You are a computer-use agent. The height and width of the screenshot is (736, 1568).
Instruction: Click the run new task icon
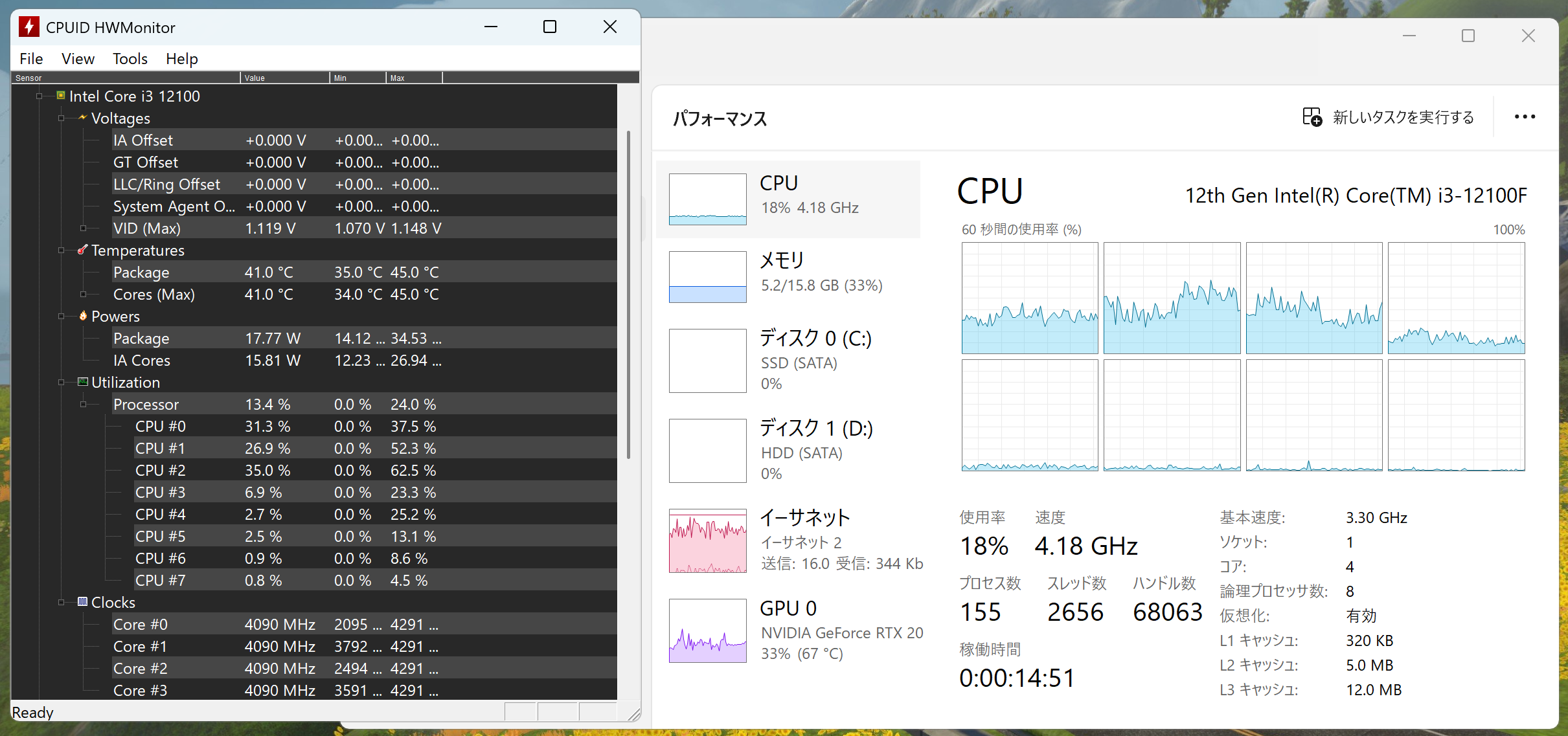[1312, 117]
